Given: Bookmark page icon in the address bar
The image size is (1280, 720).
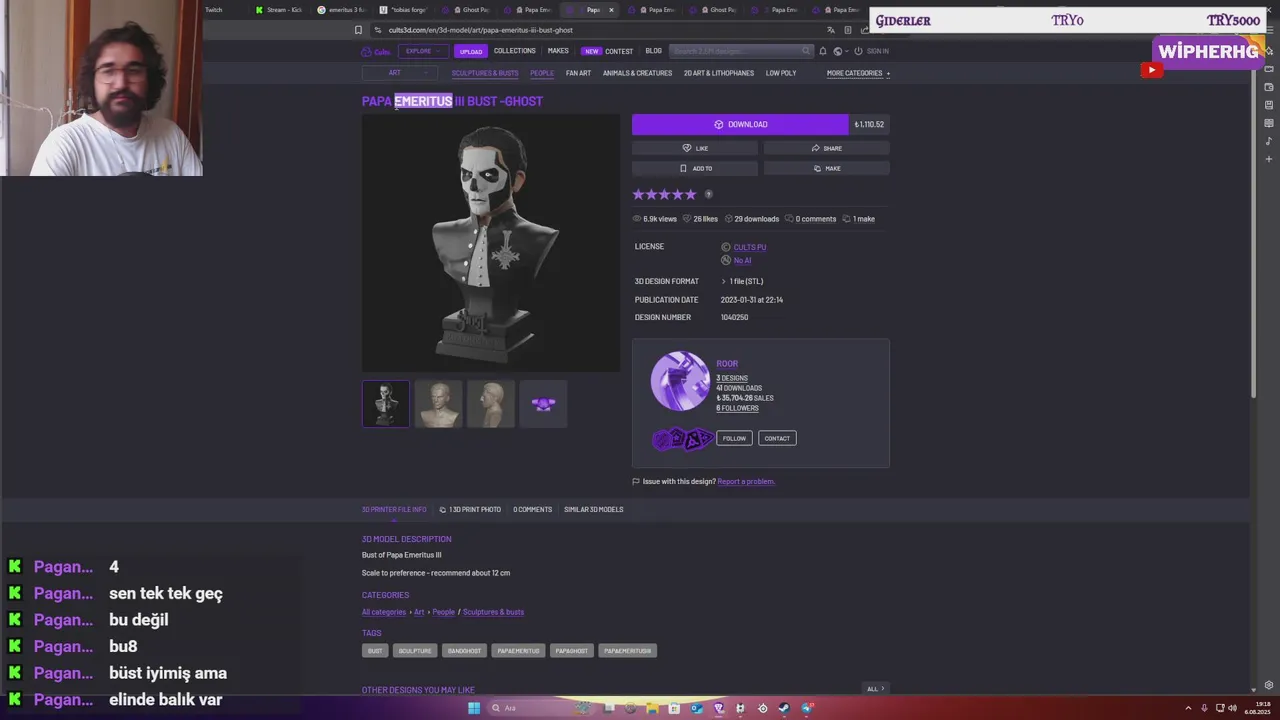Looking at the screenshot, I should pyautogui.click(x=358, y=30).
